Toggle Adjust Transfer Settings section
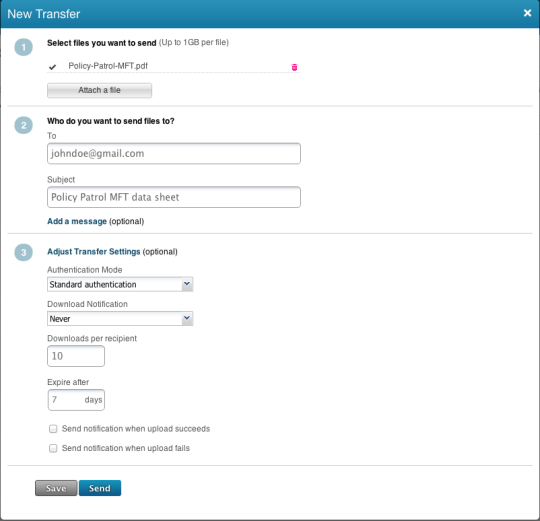The height and width of the screenshot is (521, 540). [x=94, y=252]
